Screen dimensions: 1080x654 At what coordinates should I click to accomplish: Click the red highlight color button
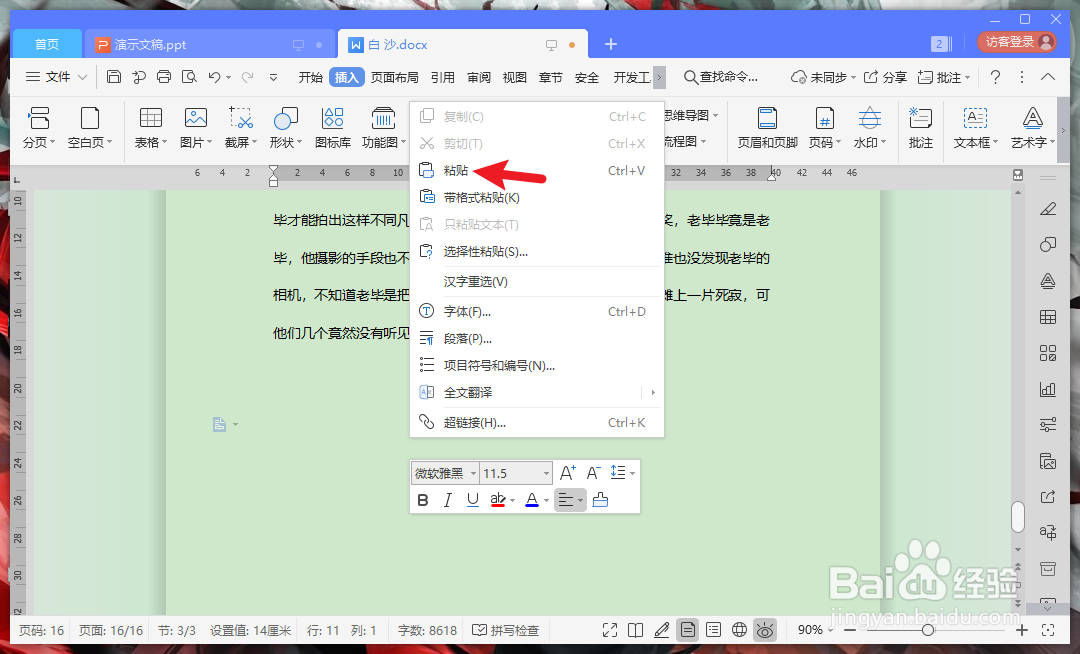coord(498,500)
